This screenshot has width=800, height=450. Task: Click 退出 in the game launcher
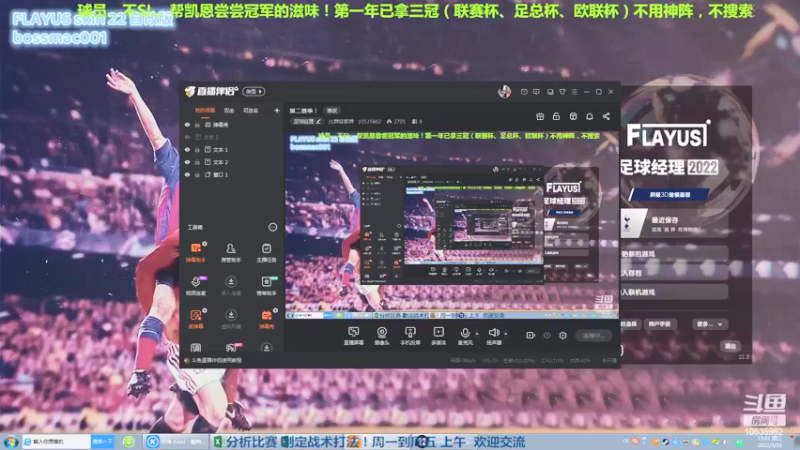pyautogui.click(x=730, y=346)
